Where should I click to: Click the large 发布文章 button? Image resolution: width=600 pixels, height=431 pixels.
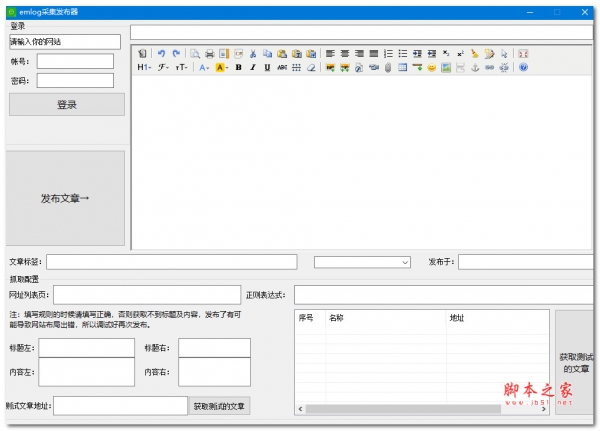tap(65, 198)
